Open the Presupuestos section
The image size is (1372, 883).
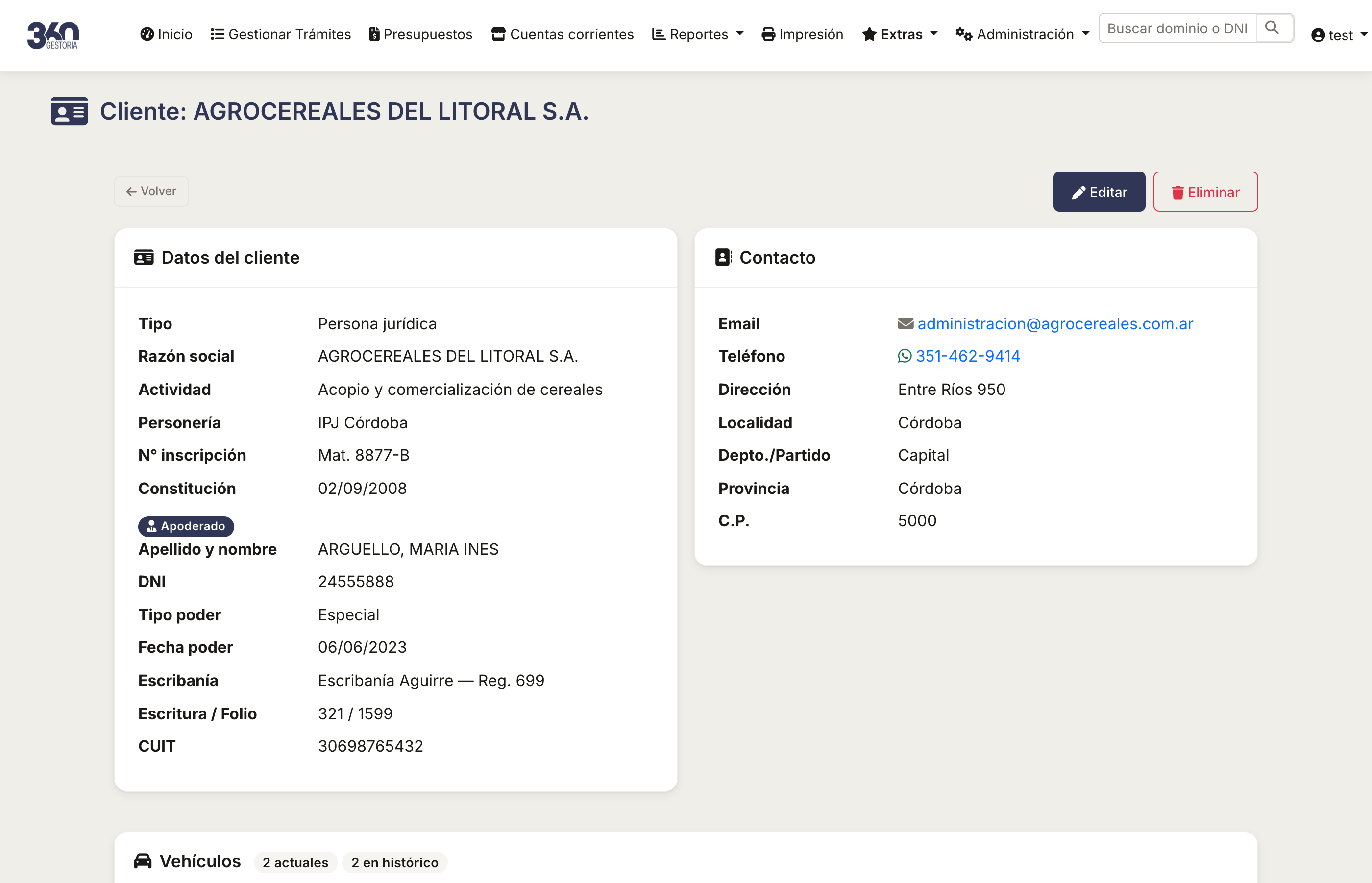click(421, 34)
